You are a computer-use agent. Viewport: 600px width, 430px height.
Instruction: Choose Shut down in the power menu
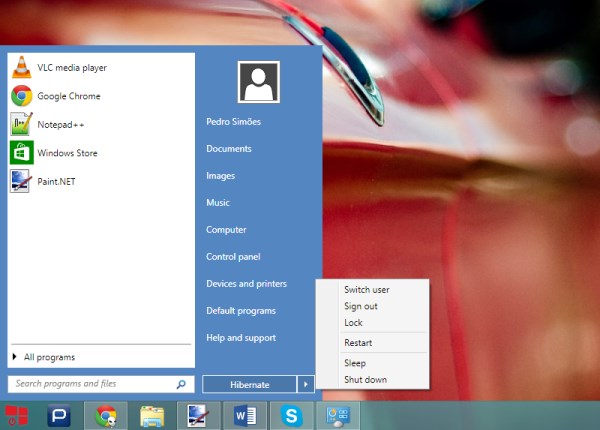(x=365, y=379)
